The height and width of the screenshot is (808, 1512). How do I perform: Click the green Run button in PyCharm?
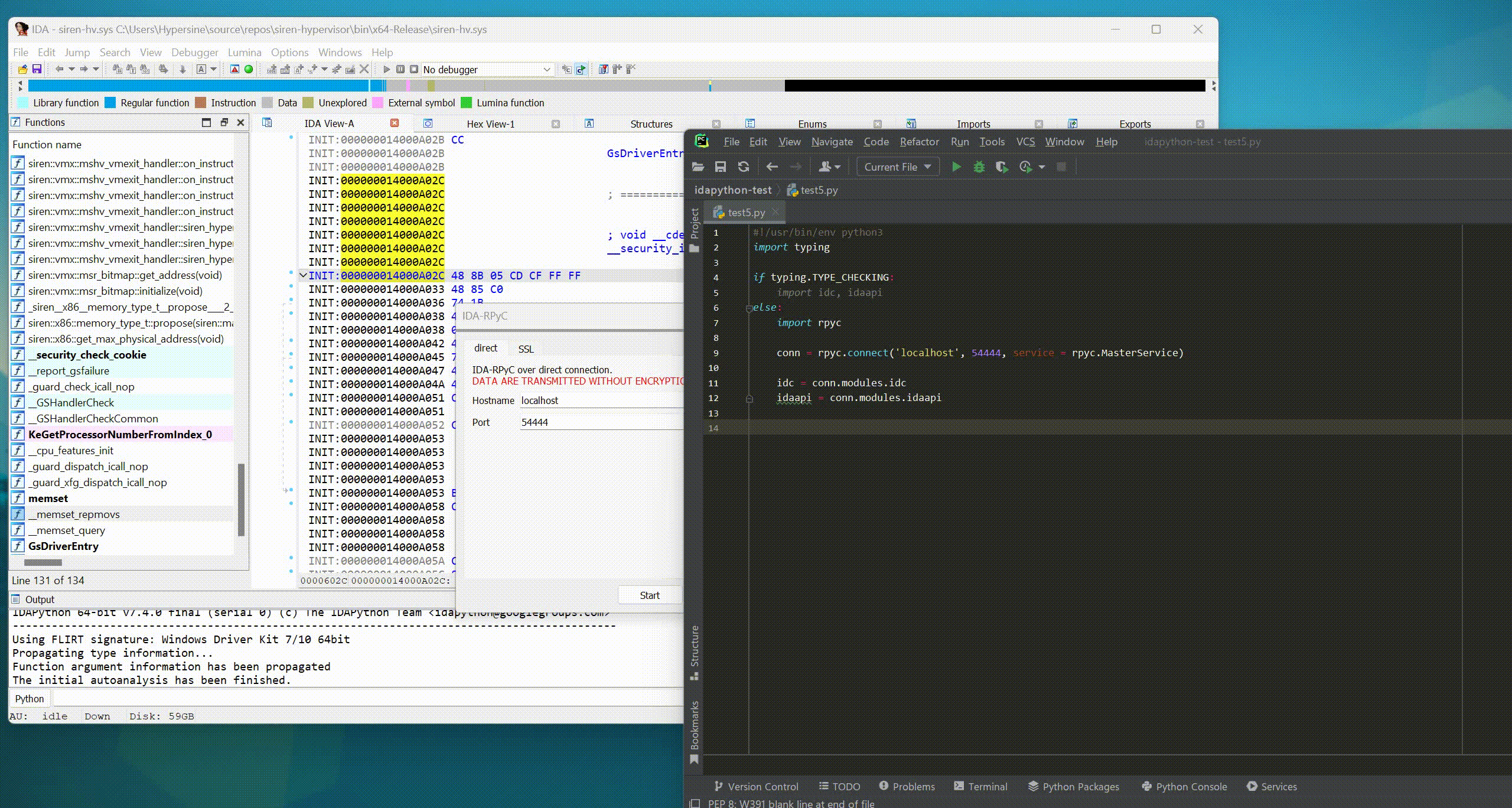click(956, 167)
